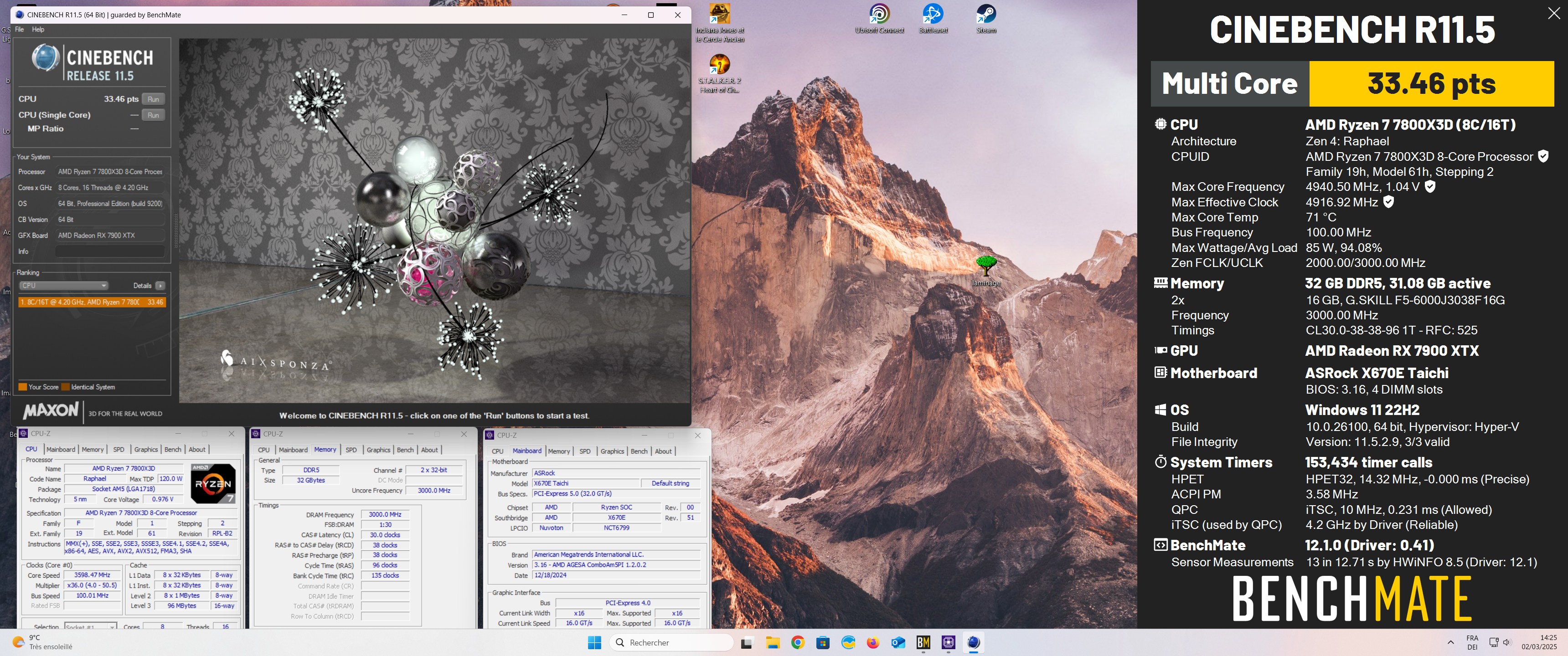The width and height of the screenshot is (1568, 656).
Task: Click the Multiplier value x36.0 in CPU-Z
Action: click(92, 585)
